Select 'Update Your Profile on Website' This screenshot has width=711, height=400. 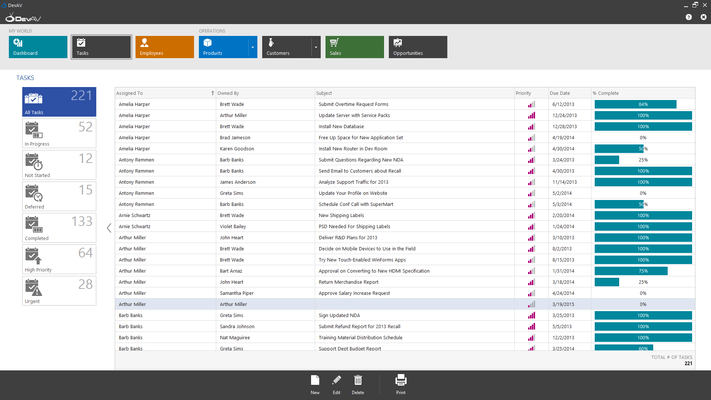coord(405,193)
